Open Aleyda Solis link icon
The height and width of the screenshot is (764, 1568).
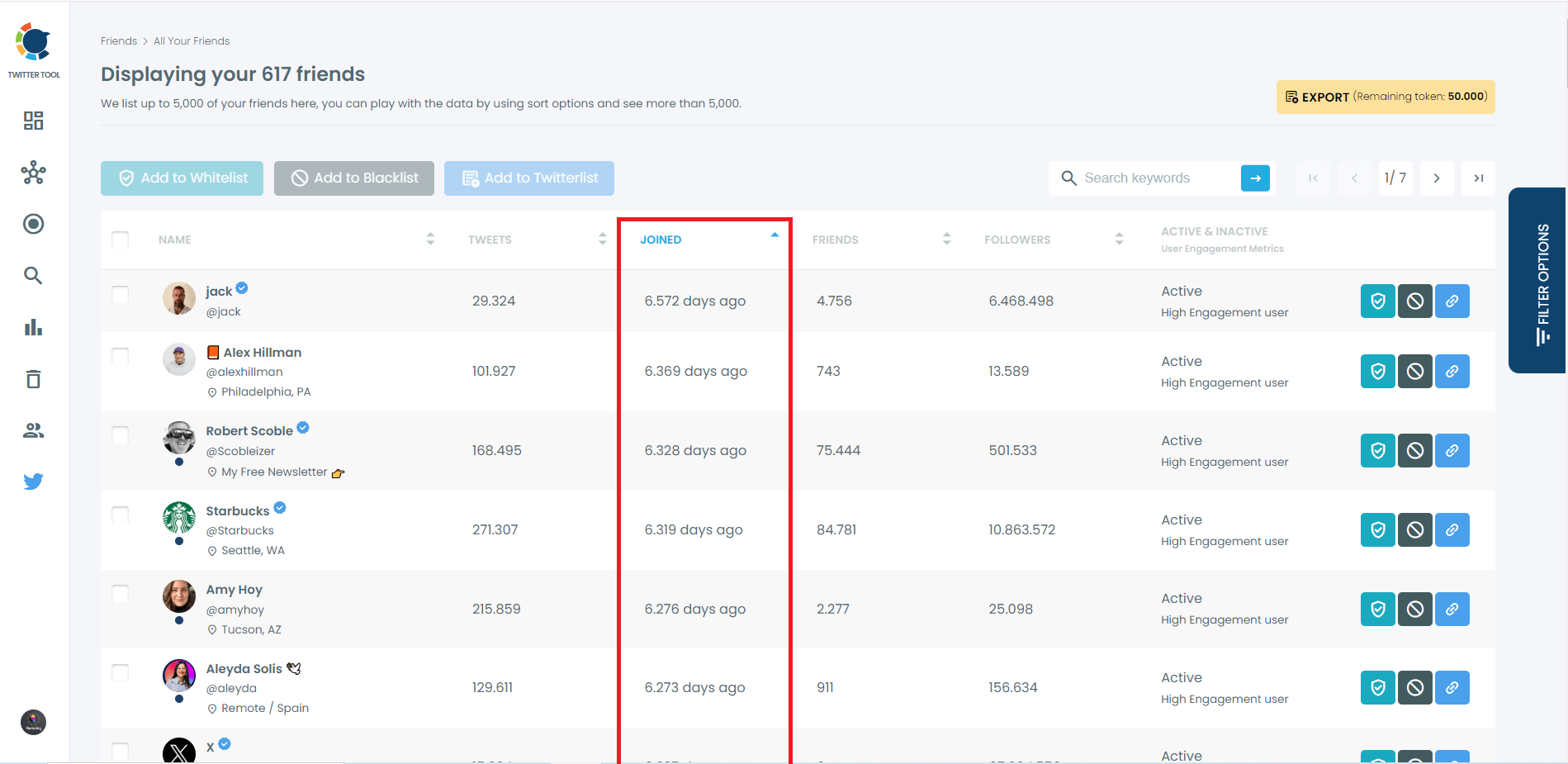[x=1452, y=688]
